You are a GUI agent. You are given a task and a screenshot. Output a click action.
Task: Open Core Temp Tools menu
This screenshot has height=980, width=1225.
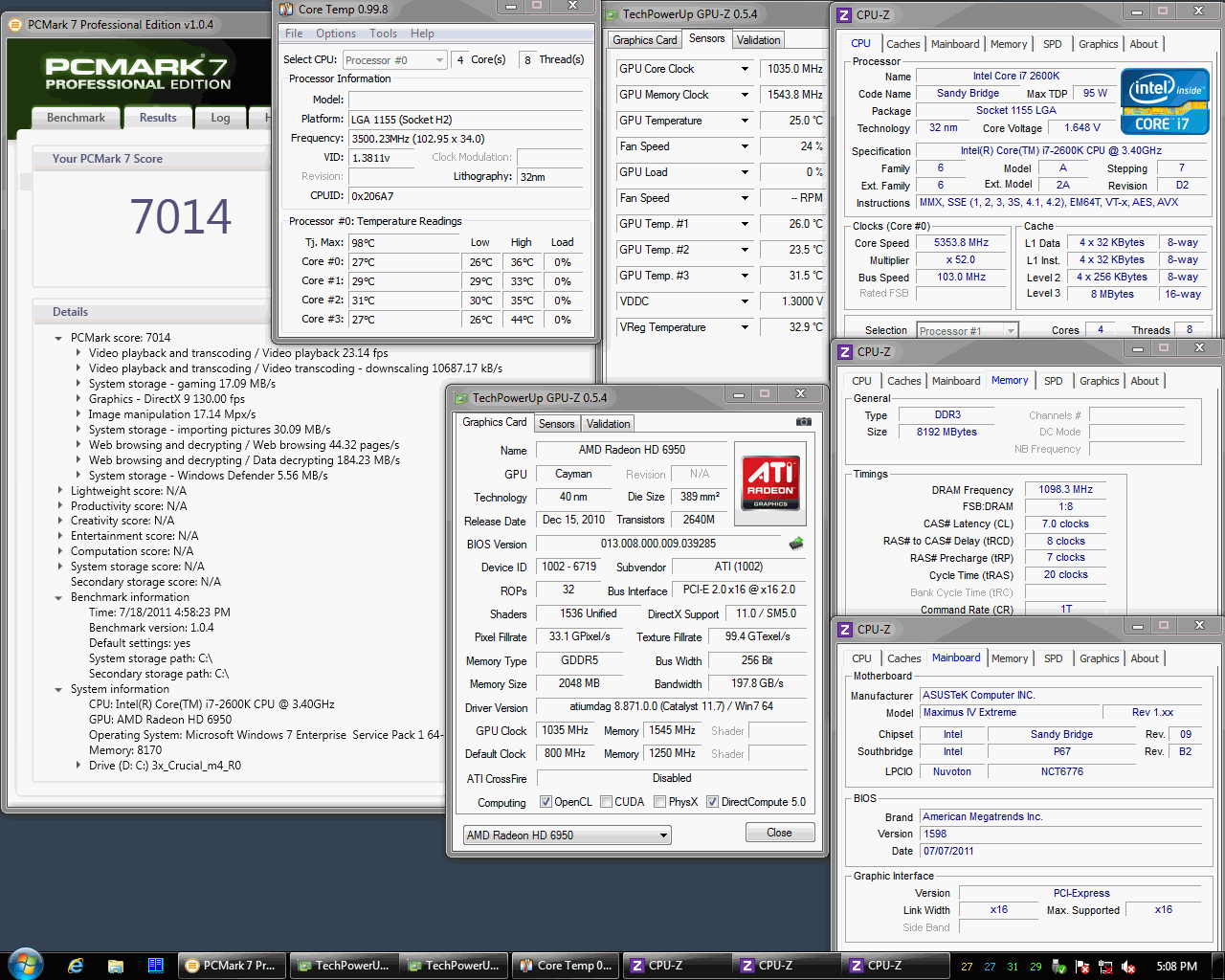coord(383,33)
